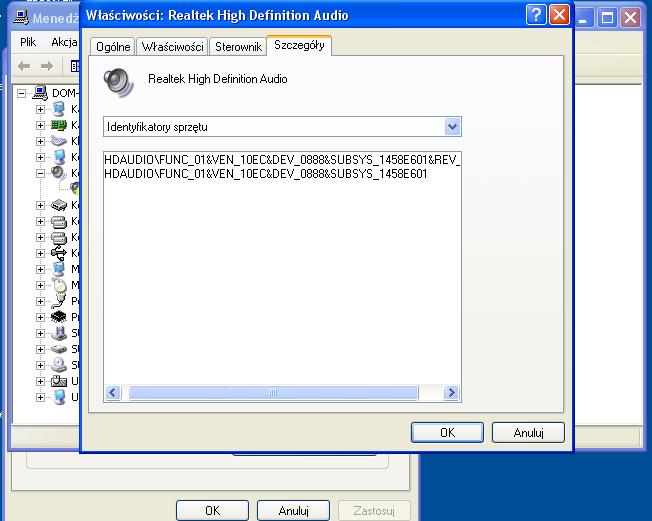This screenshot has width=652, height=521.
Task: Collapse the DOM- root node
Action: [21, 94]
